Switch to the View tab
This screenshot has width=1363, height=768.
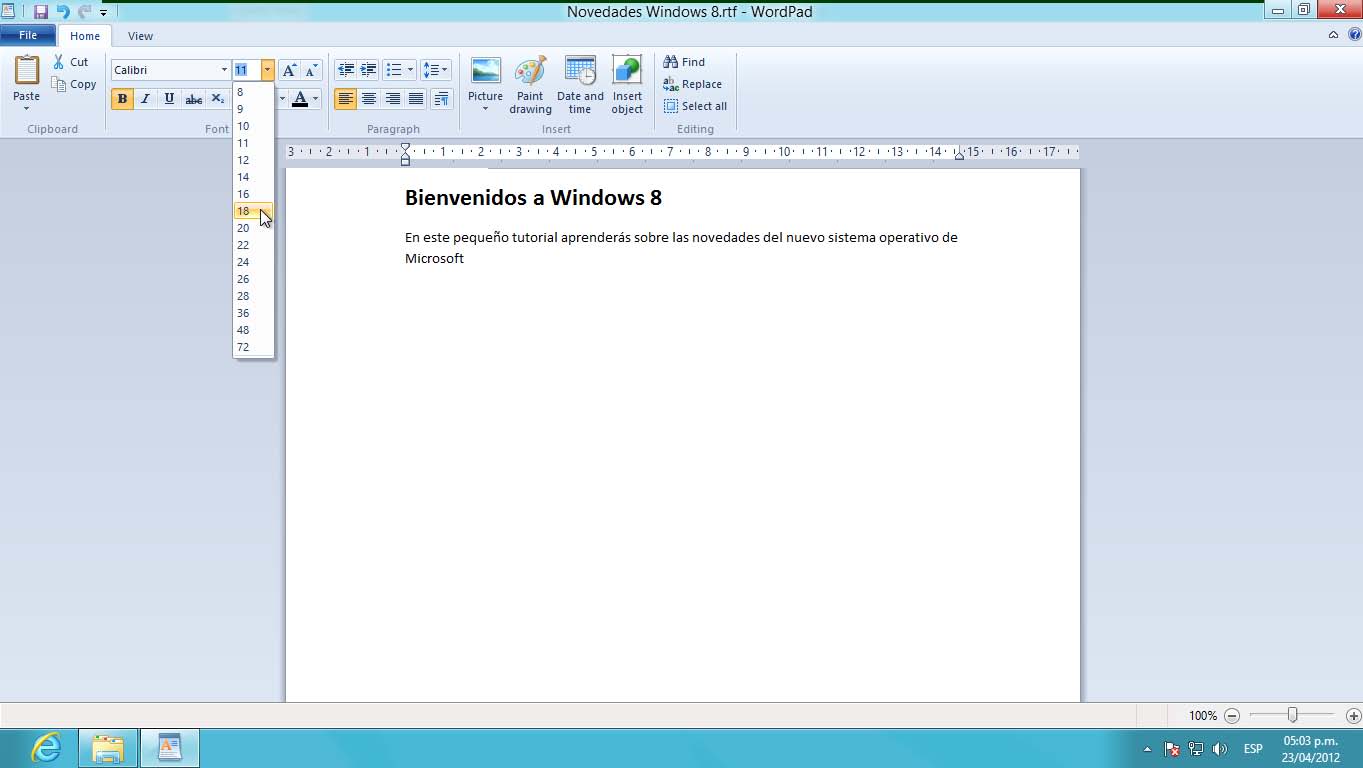[x=140, y=36]
